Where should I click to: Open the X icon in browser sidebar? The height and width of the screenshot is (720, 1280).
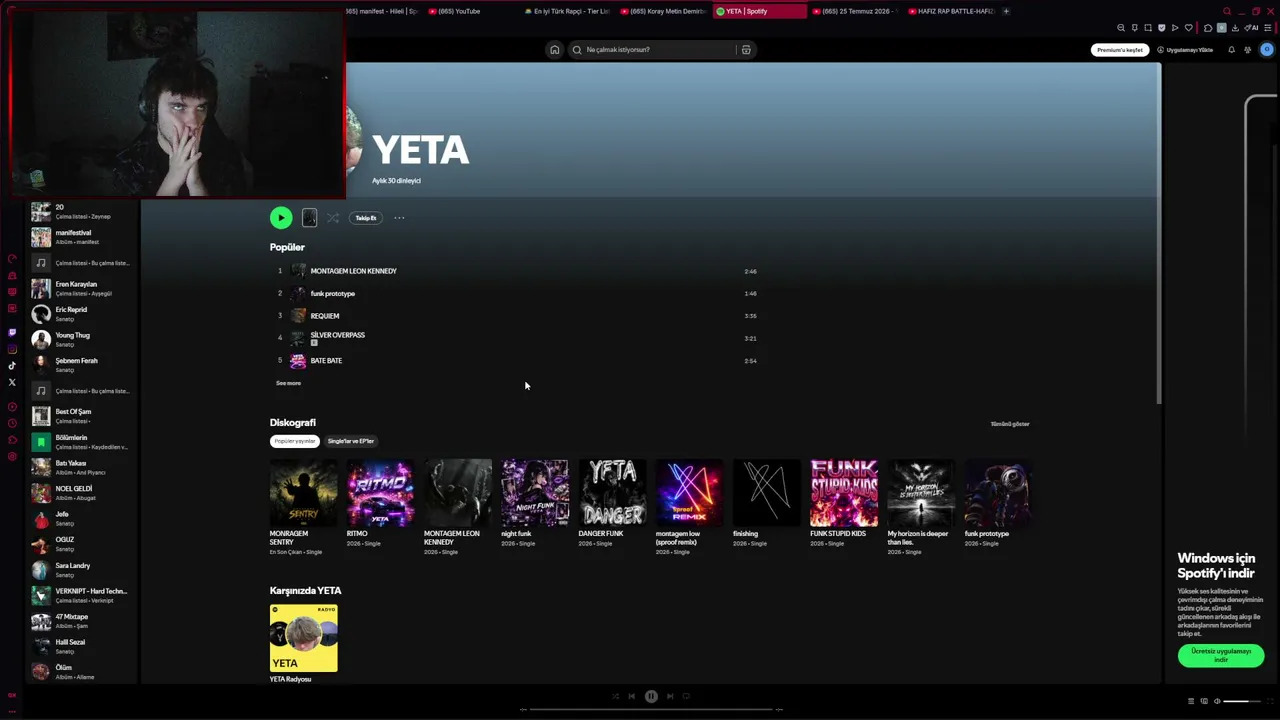tap(12, 382)
